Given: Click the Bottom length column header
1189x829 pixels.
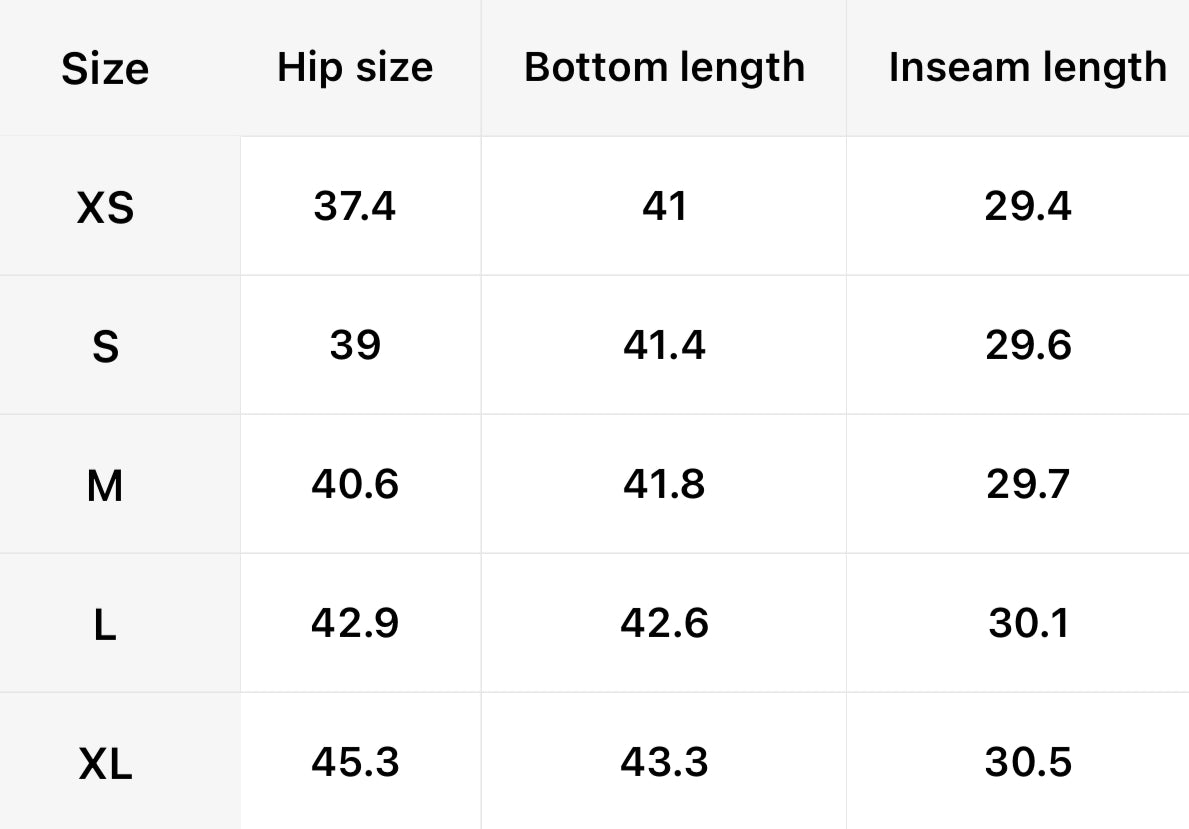Looking at the screenshot, I should point(664,68).
